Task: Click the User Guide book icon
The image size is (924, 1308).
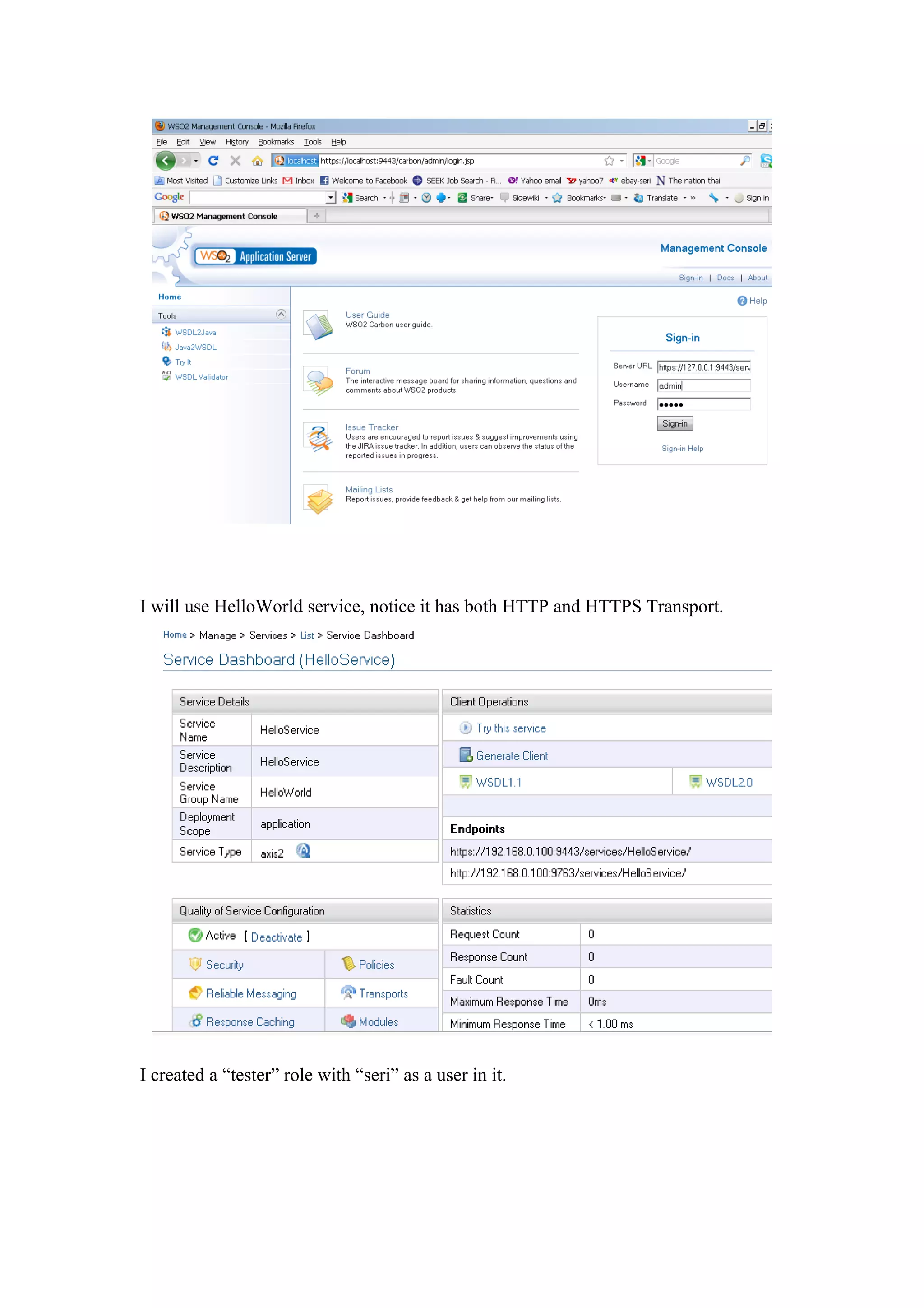Action: point(319,325)
